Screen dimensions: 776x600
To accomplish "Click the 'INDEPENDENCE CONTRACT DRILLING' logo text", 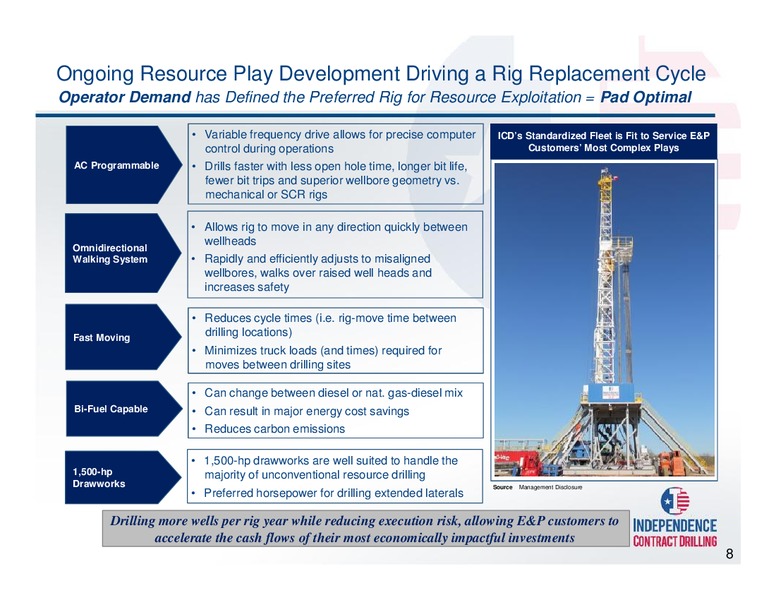I will [x=675, y=533].
